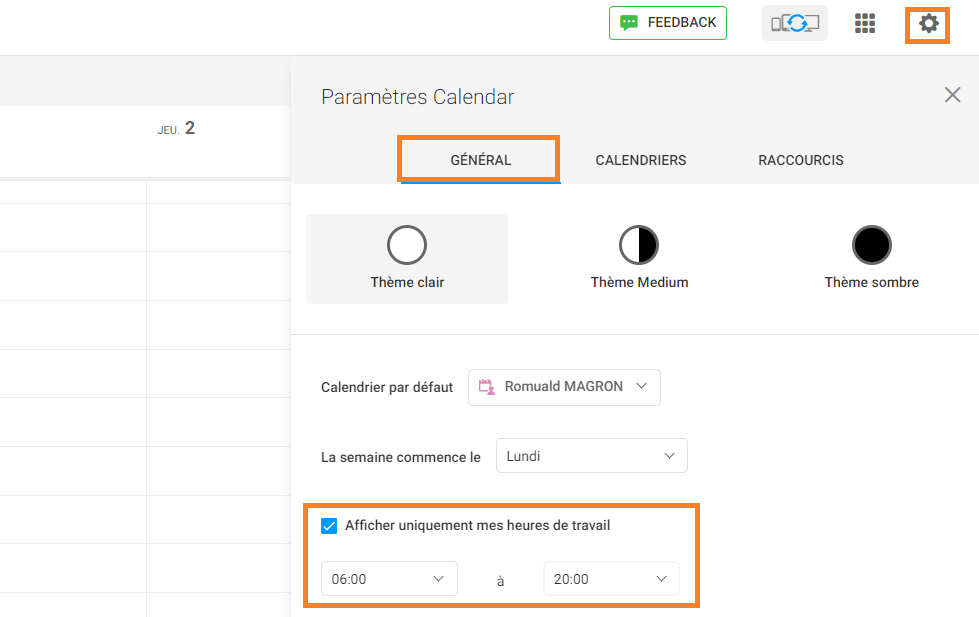979x617 pixels.
Task: Open the apps grid launcher icon
Action: point(865,23)
